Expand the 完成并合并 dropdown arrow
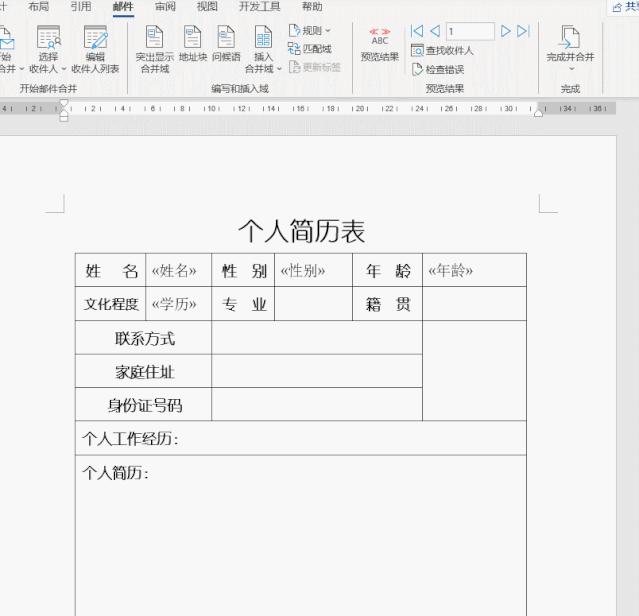 tap(571, 69)
